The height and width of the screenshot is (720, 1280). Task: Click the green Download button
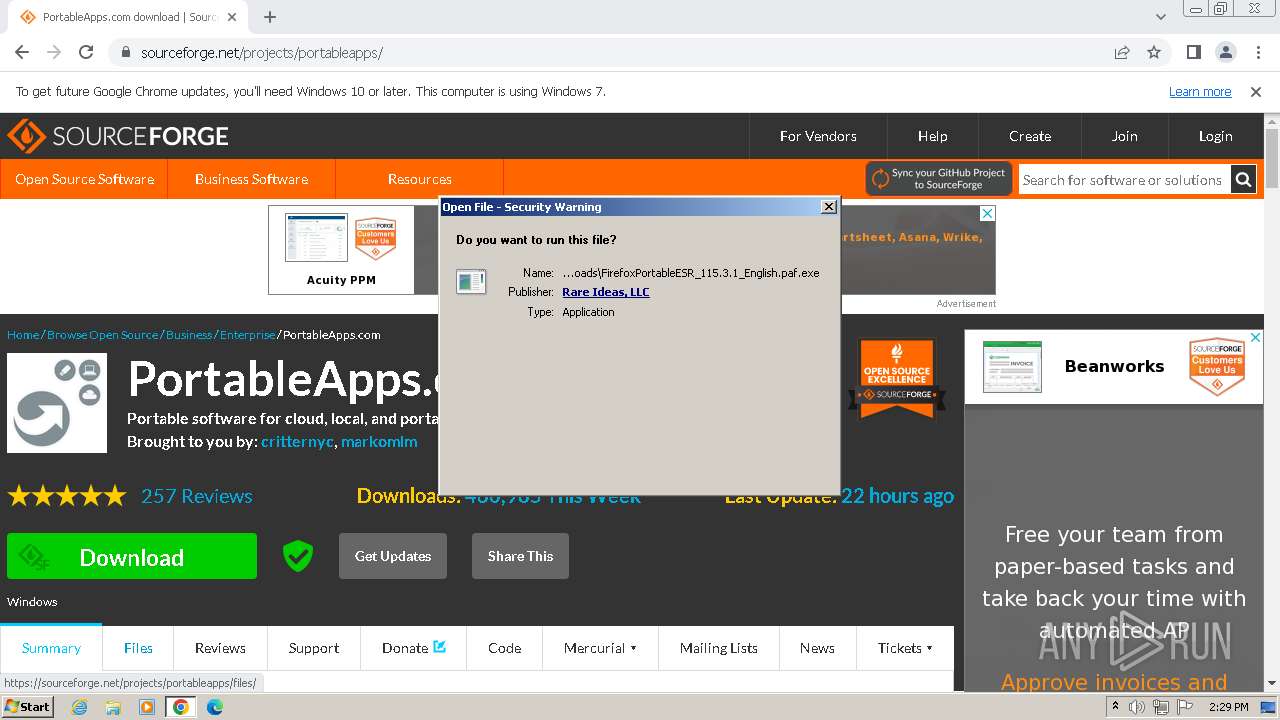click(132, 556)
